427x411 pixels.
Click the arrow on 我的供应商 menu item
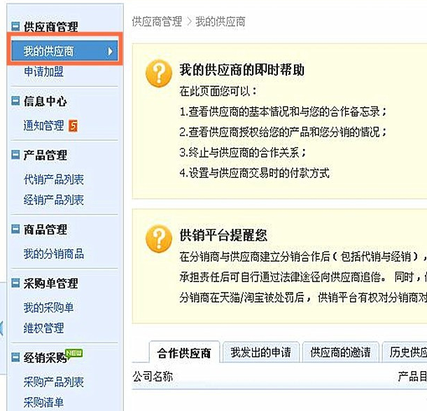110,51
